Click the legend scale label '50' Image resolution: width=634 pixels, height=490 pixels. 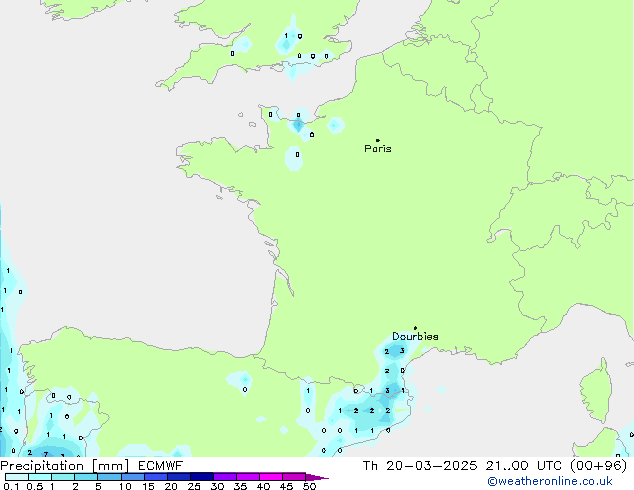(309, 486)
